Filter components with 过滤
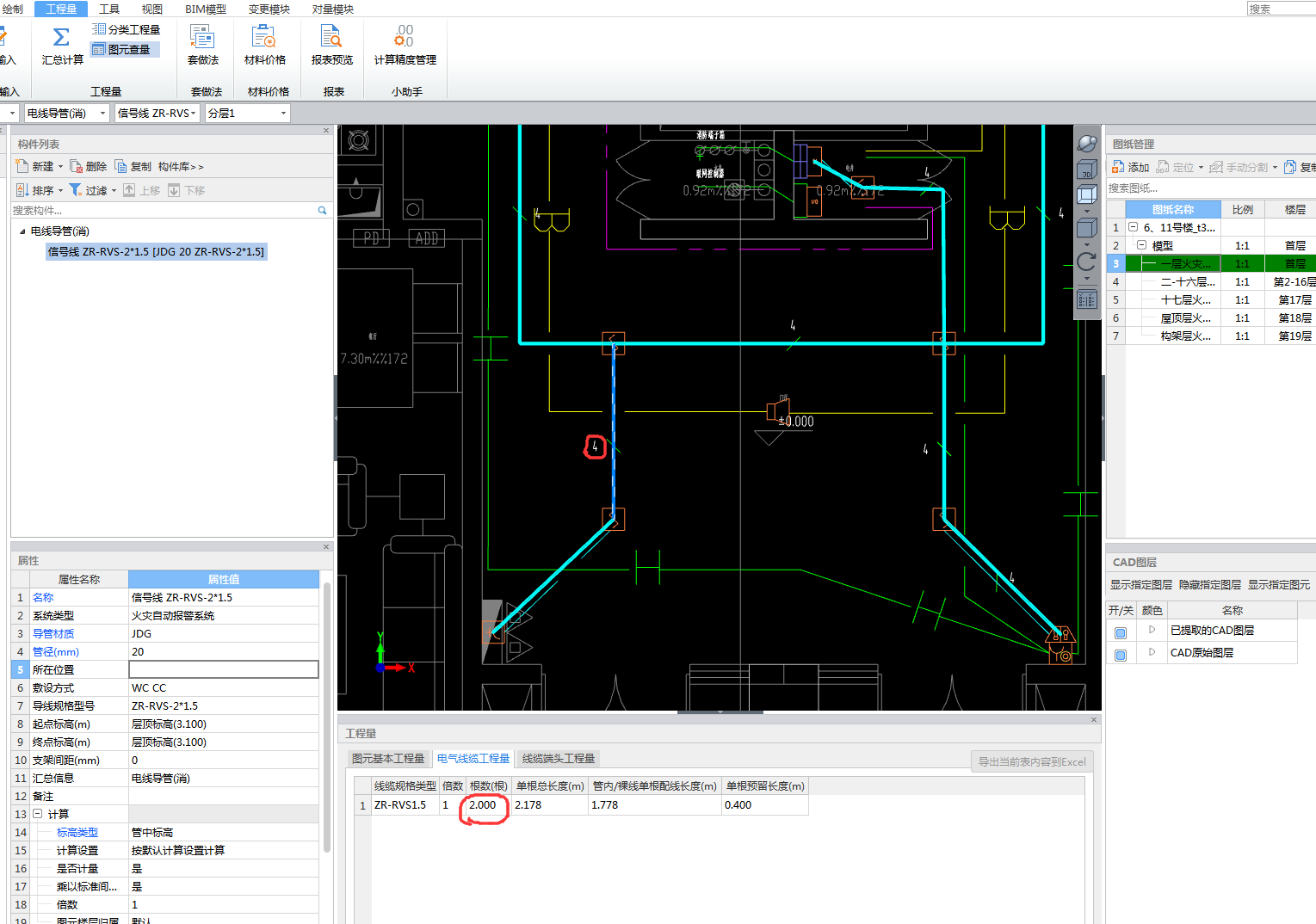The width and height of the screenshot is (1316, 924). click(93, 190)
